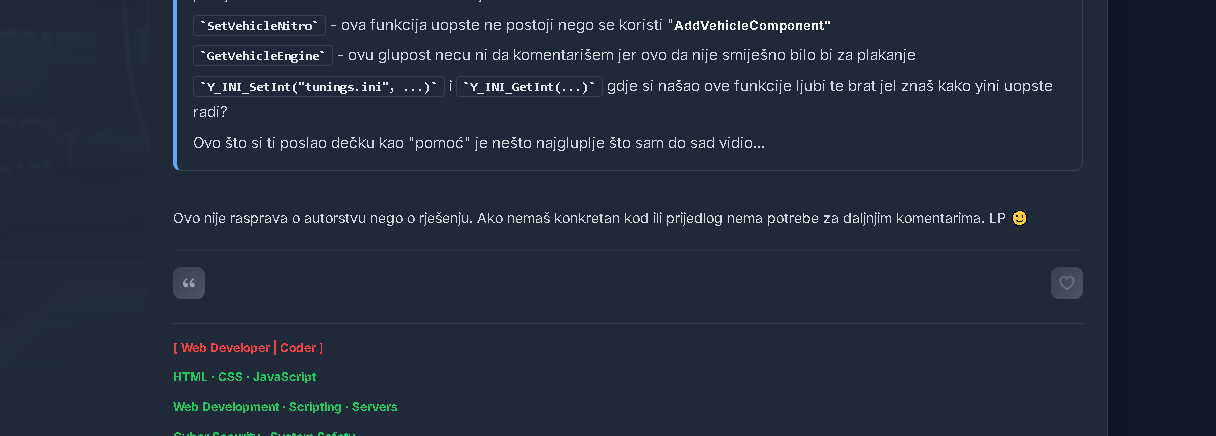Click "Web Developer" in the red signature
This screenshot has width=1216, height=436.
[225, 348]
